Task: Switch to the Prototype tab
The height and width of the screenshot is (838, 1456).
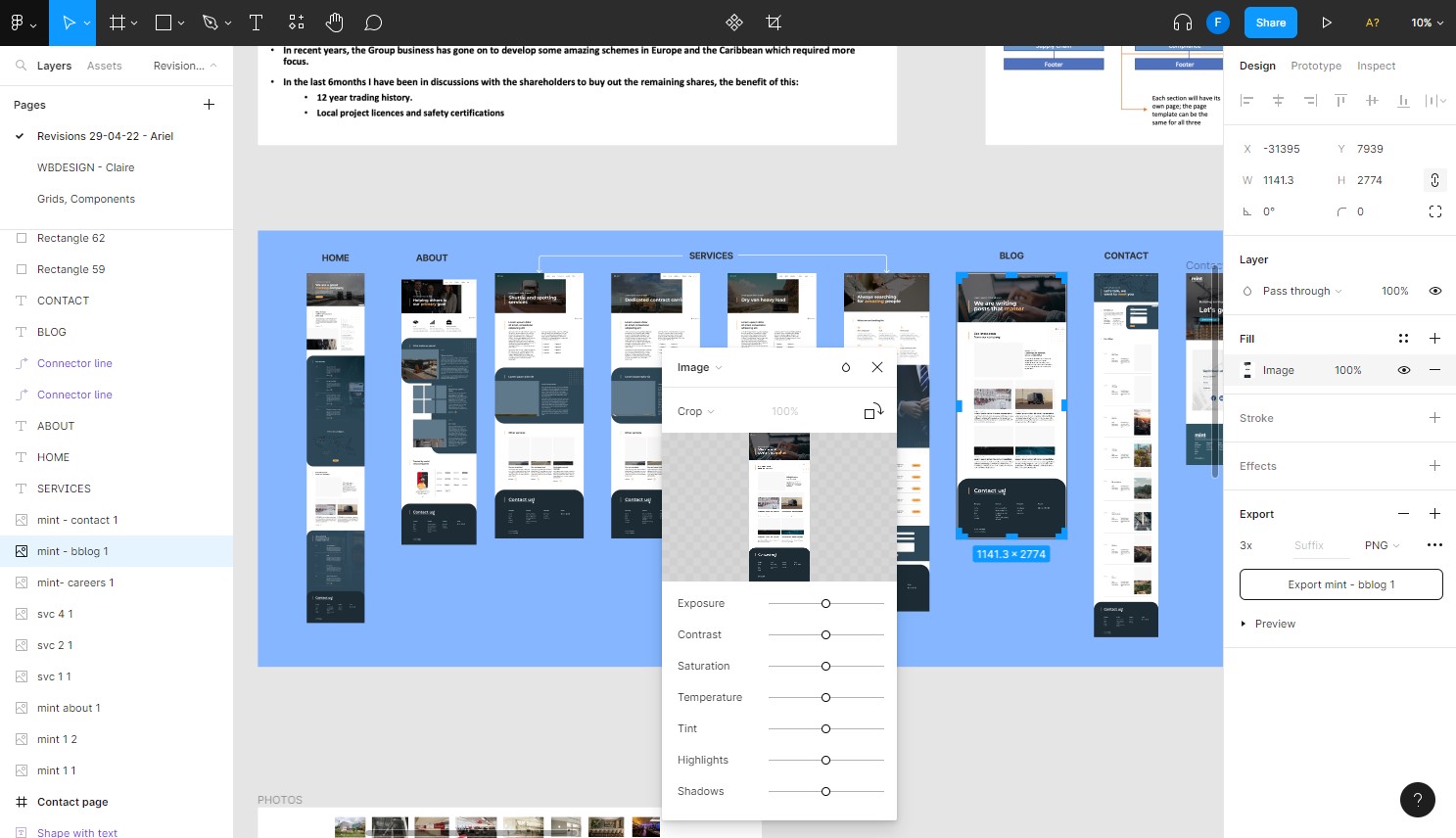Action: (1316, 66)
